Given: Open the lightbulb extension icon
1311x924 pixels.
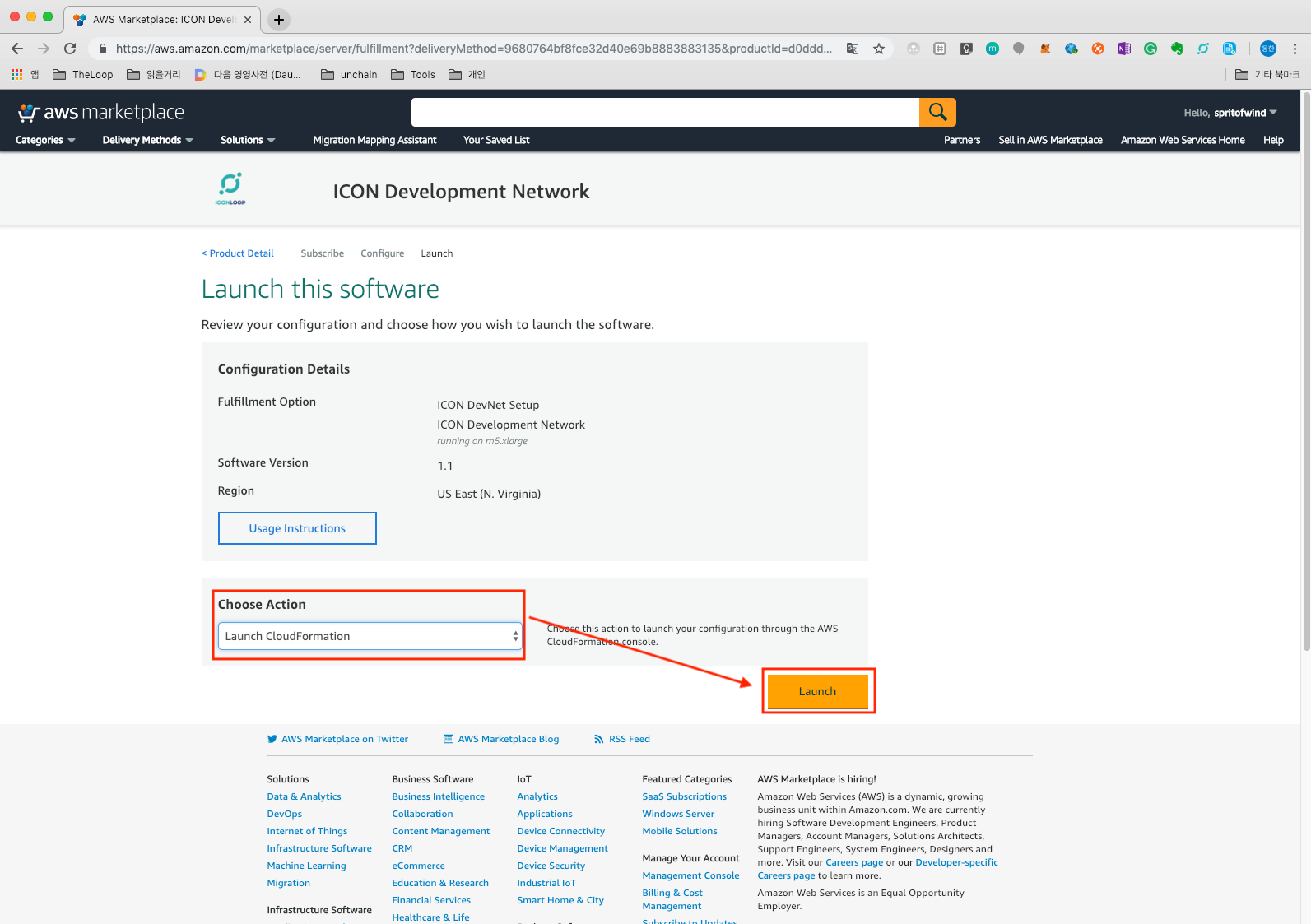Looking at the screenshot, I should point(966,49).
